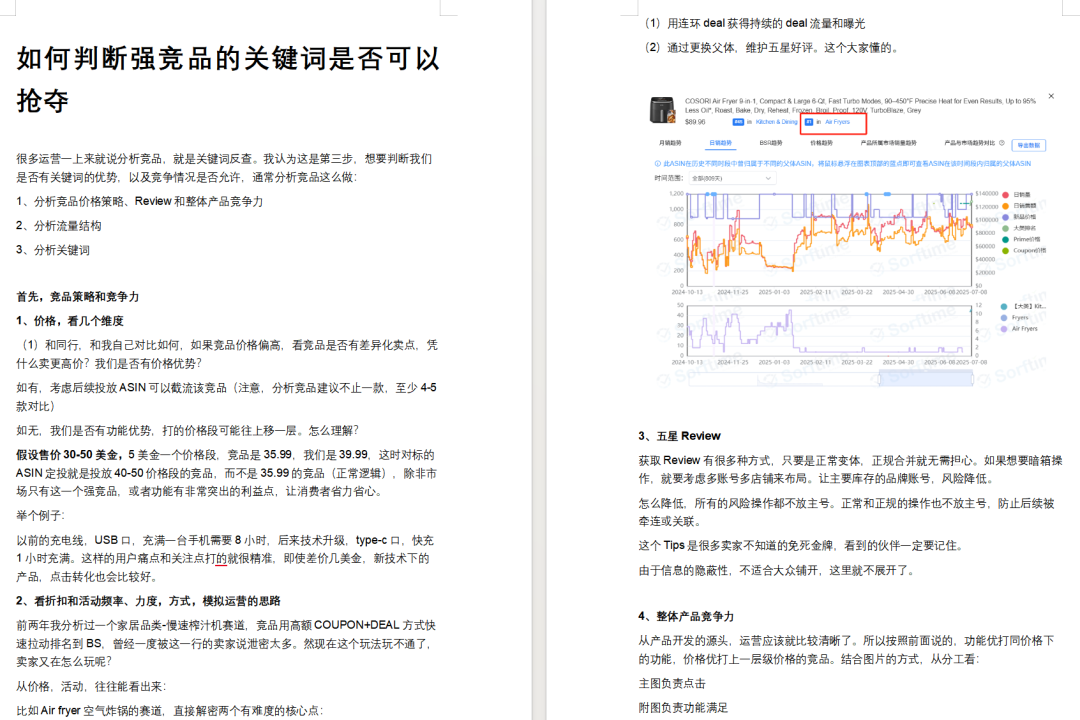
Task: Click the paragraph starting 这个 Tips 是很多卖家不知道的免死金牌
Action: coord(802,546)
